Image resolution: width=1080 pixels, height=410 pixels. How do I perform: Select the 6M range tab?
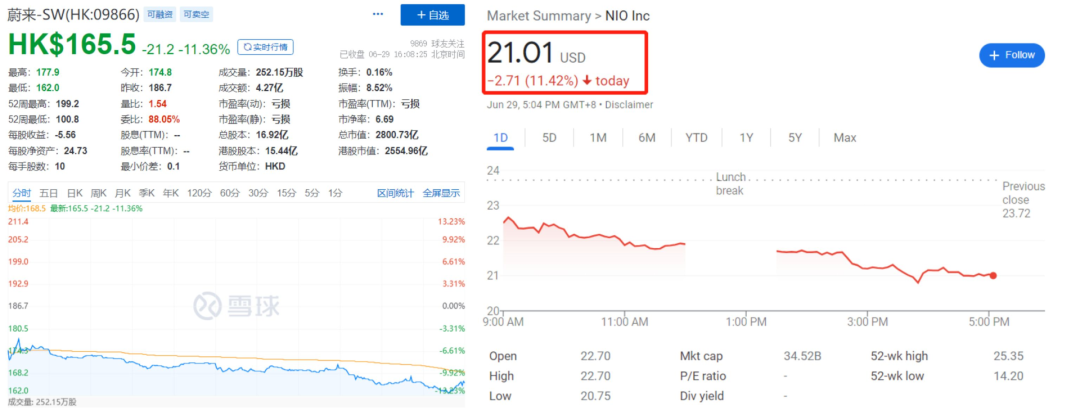click(x=647, y=138)
